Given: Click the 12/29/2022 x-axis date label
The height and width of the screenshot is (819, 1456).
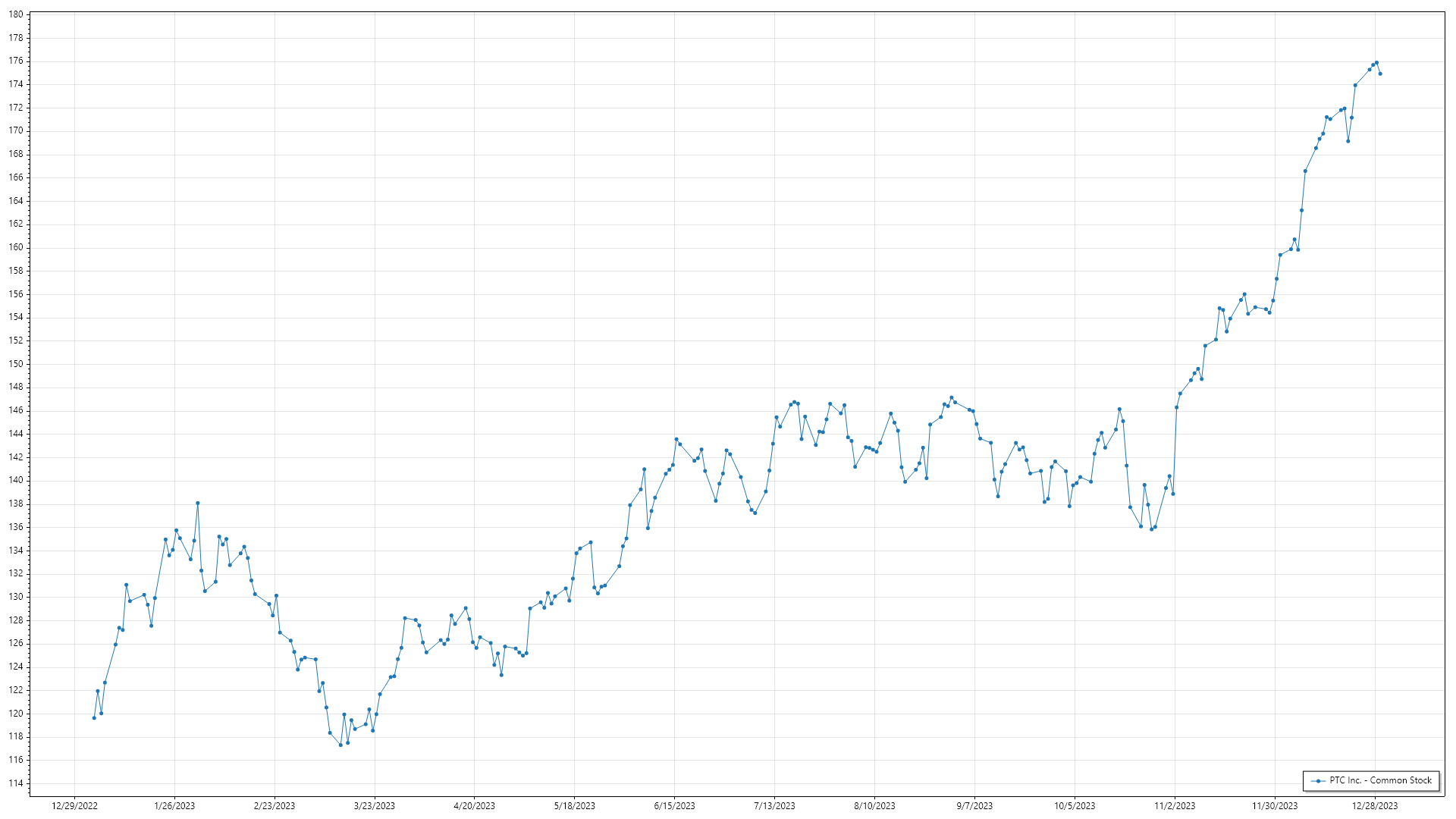Looking at the screenshot, I should click(x=74, y=806).
